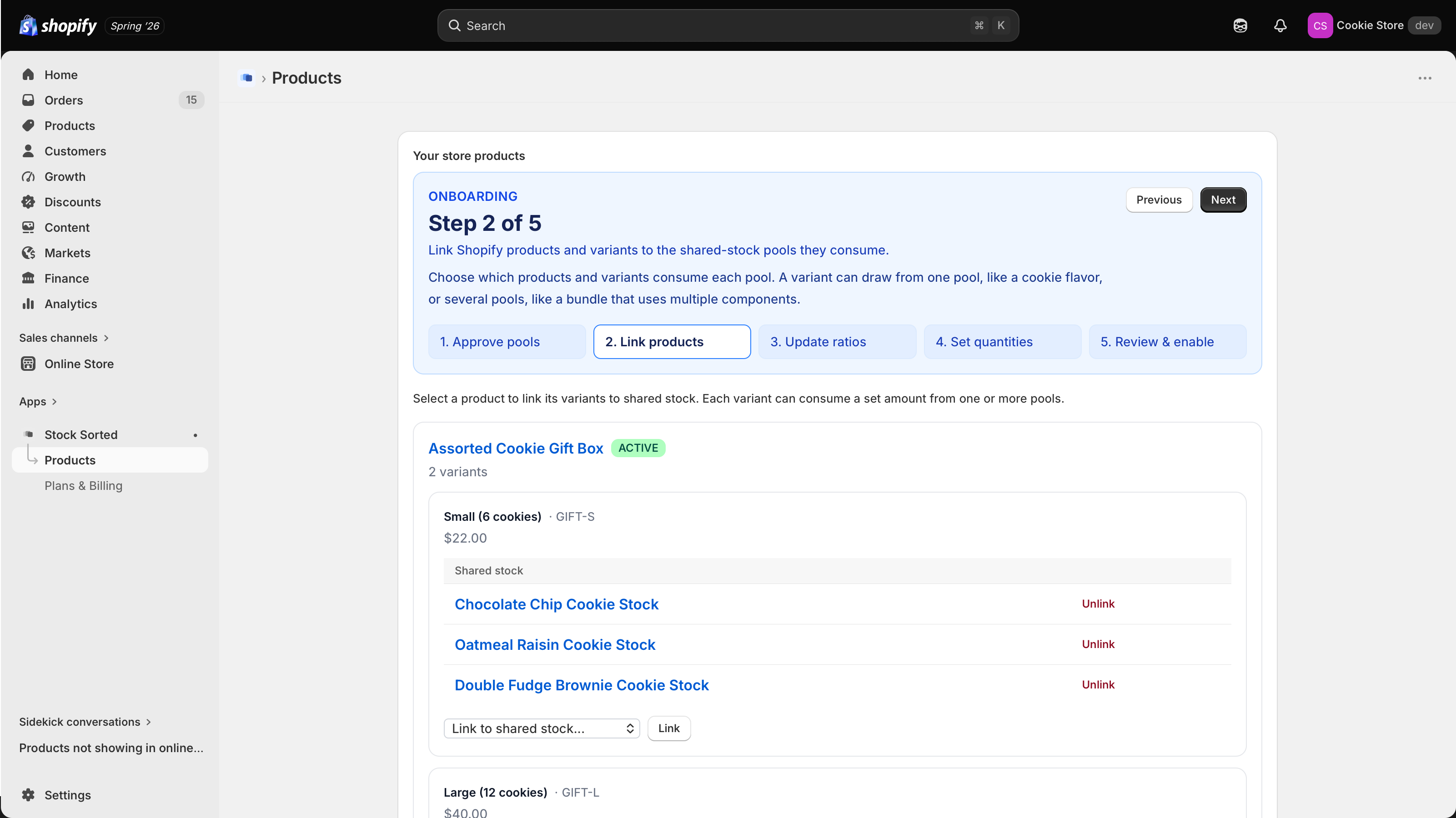
Task: Open the page more-actions ellipsis menu
Action: coord(1425,78)
